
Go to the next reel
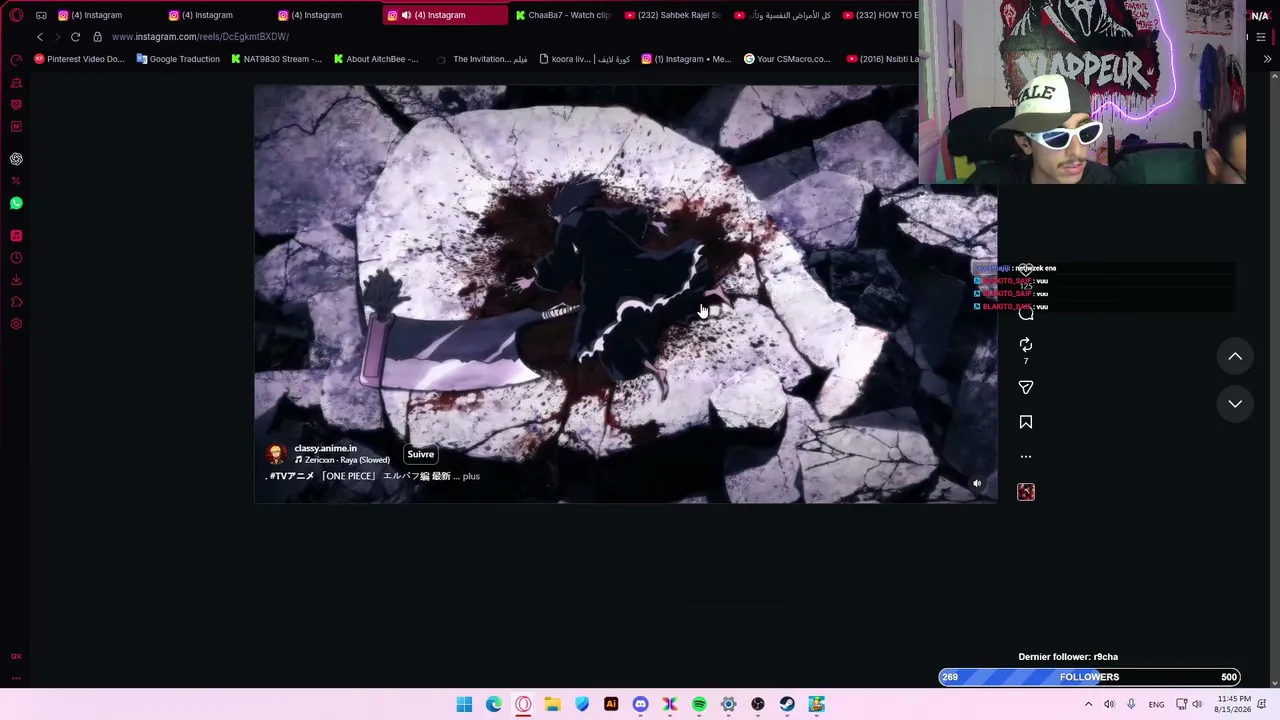[1235, 404]
